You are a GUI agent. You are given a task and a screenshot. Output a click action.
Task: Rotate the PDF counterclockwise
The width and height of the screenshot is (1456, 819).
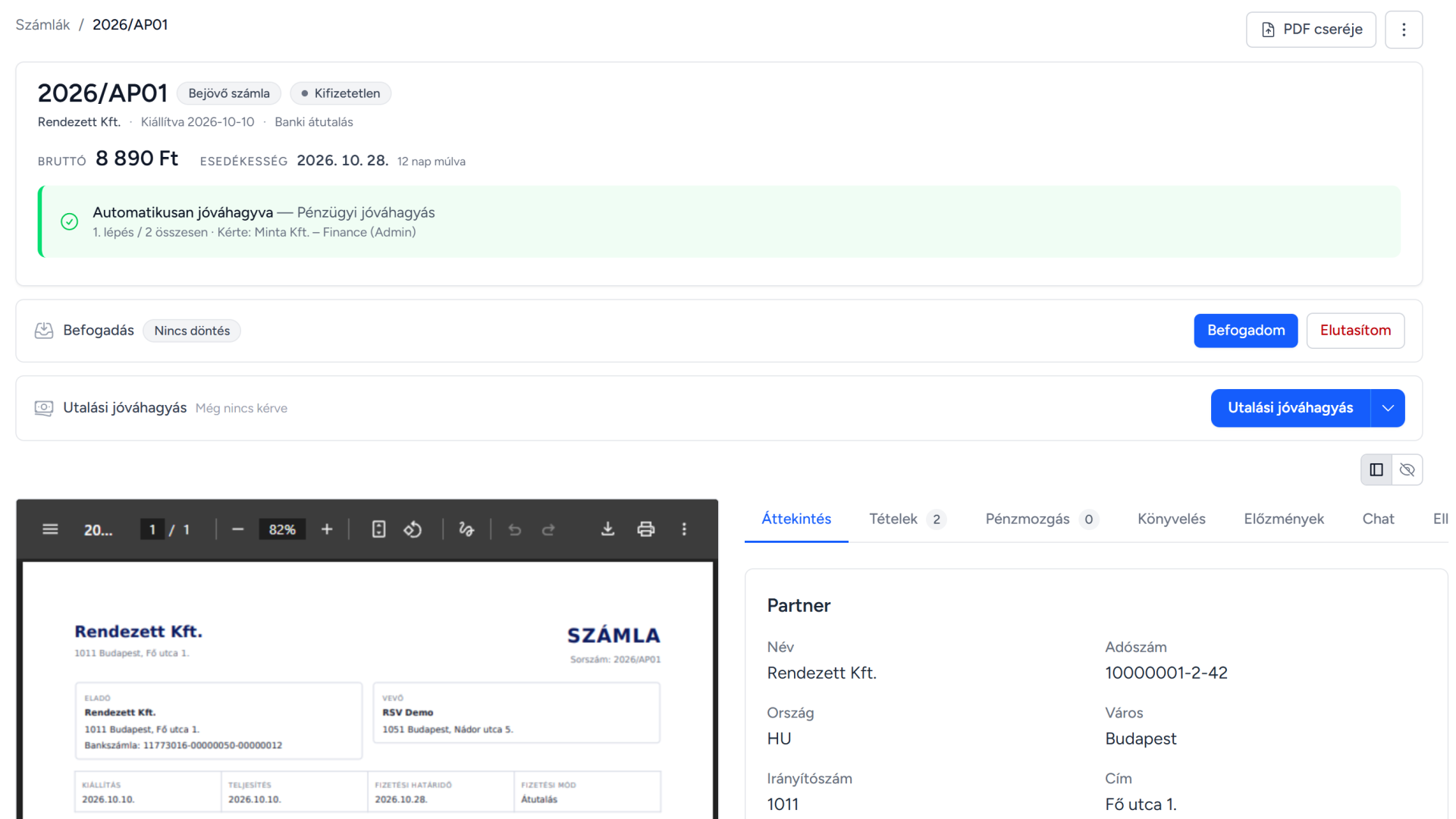pos(413,529)
